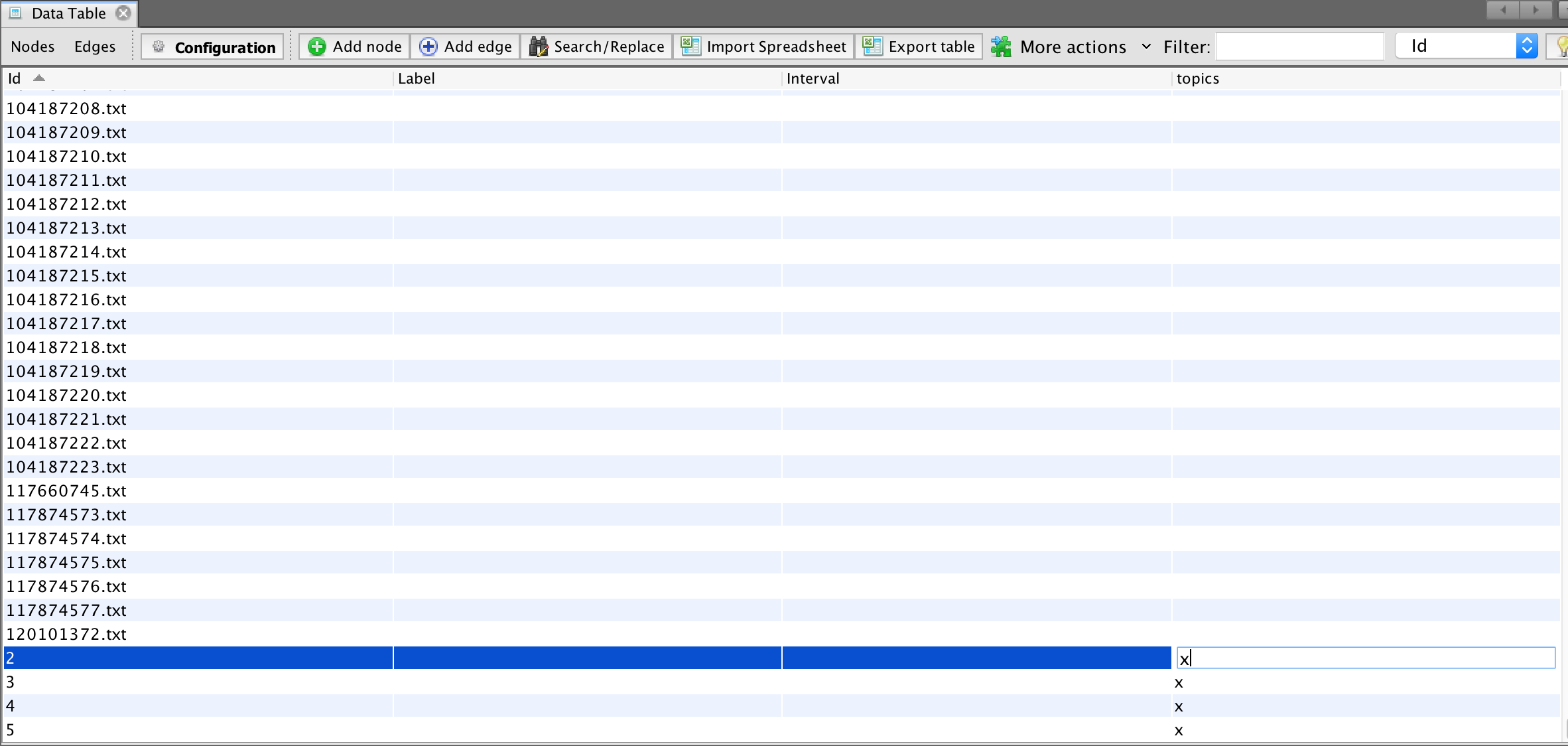
Task: Click the Export table icon
Action: (872, 46)
